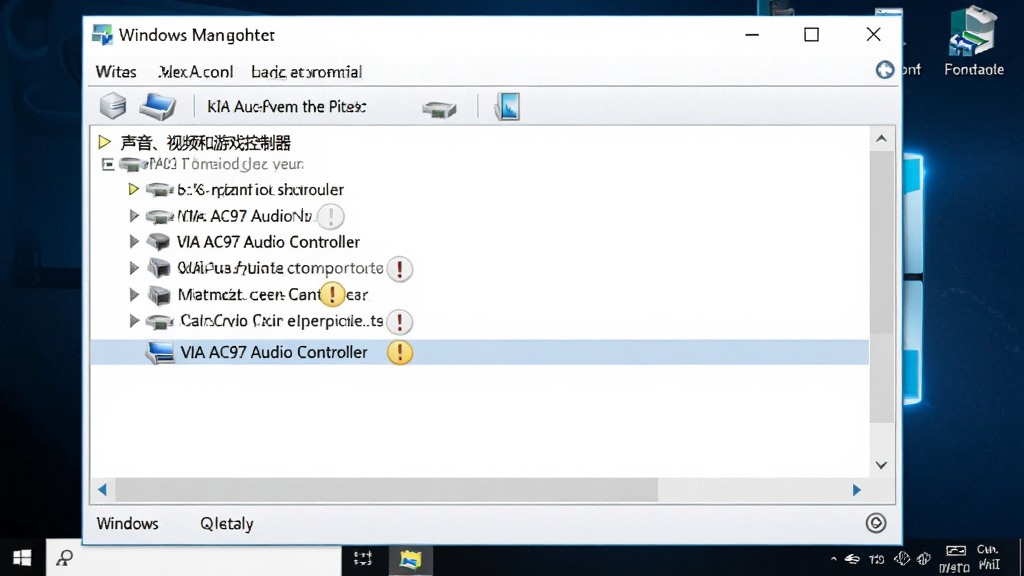Select the OdAiPus fuinte ctomportorte row
The height and width of the screenshot is (576, 1024).
tap(280, 268)
